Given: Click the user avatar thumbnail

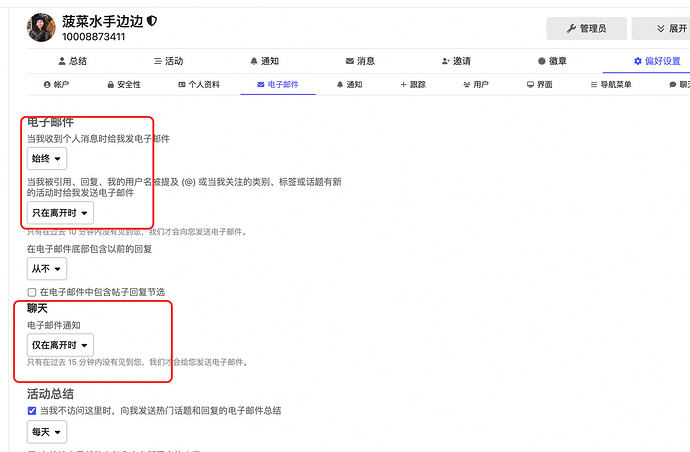Looking at the screenshot, I should coord(41,28).
